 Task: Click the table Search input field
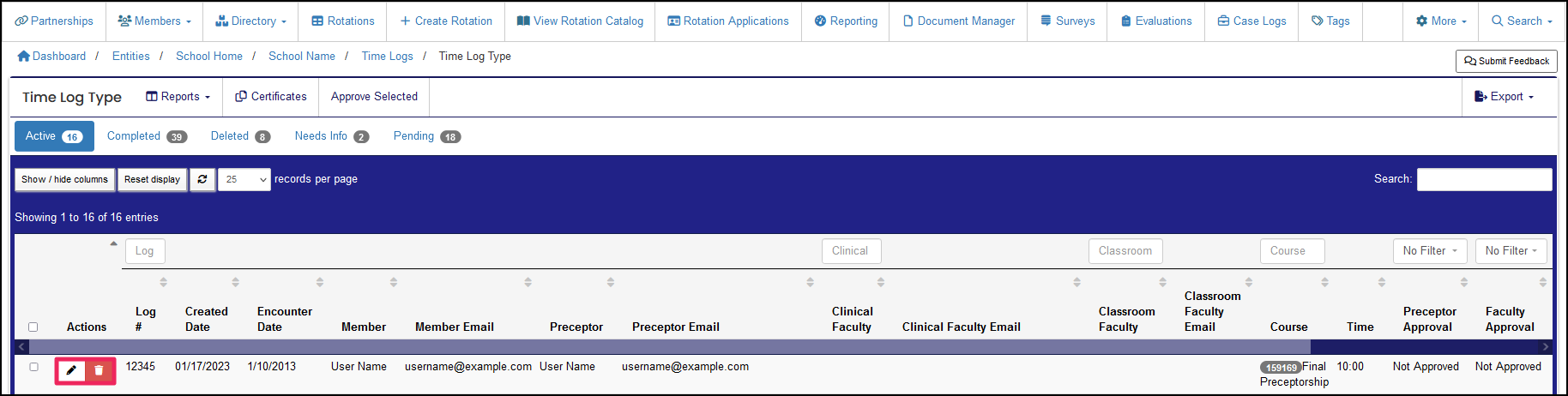click(x=1484, y=179)
